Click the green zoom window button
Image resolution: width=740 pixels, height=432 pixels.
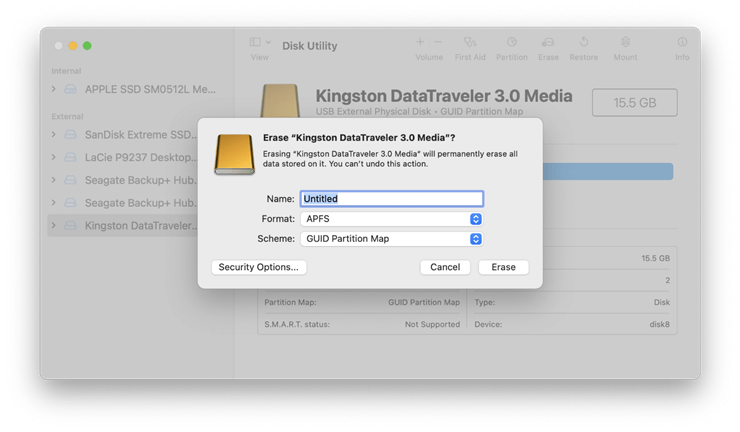pyautogui.click(x=87, y=46)
